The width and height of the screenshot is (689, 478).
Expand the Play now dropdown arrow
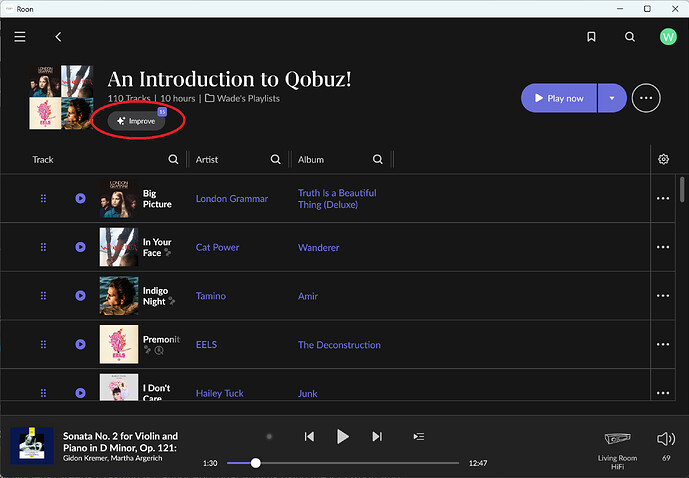tap(612, 98)
